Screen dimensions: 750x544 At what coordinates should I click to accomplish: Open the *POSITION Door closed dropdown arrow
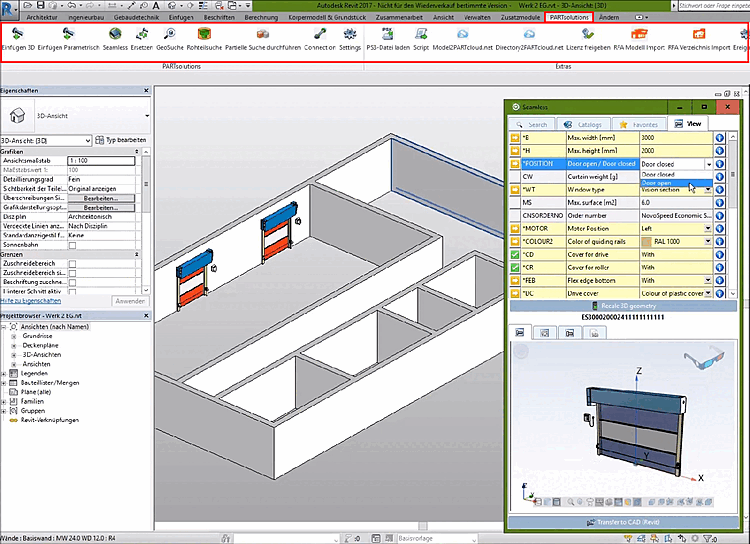(x=708, y=164)
